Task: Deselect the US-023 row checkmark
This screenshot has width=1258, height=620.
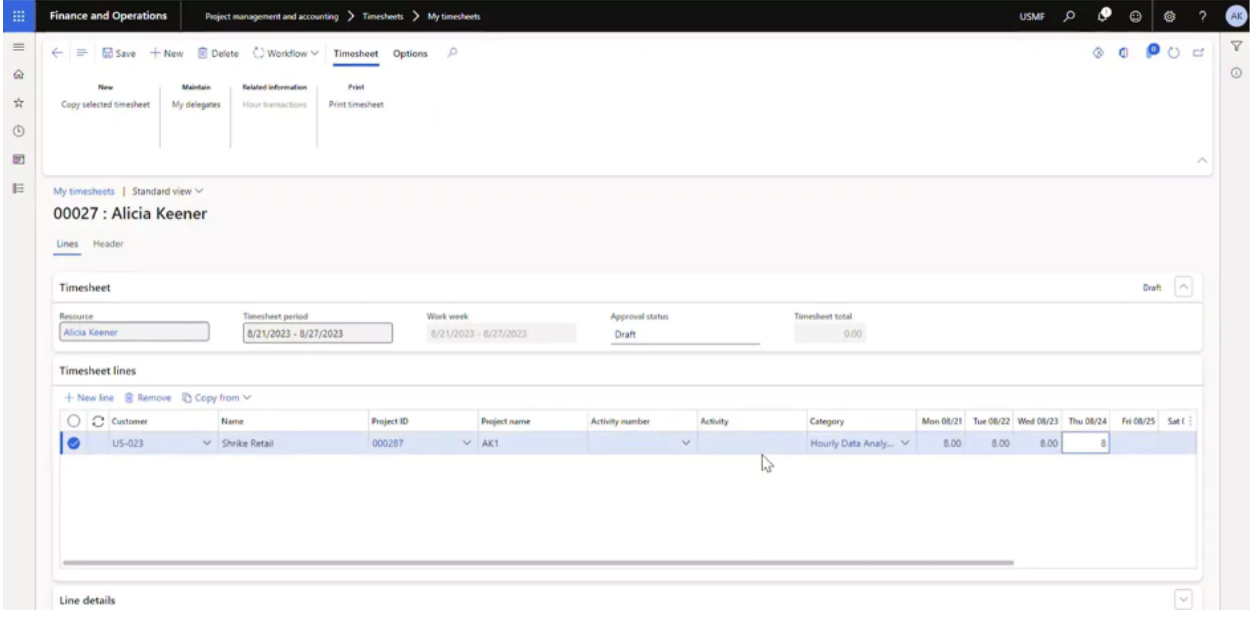Action: click(x=74, y=443)
